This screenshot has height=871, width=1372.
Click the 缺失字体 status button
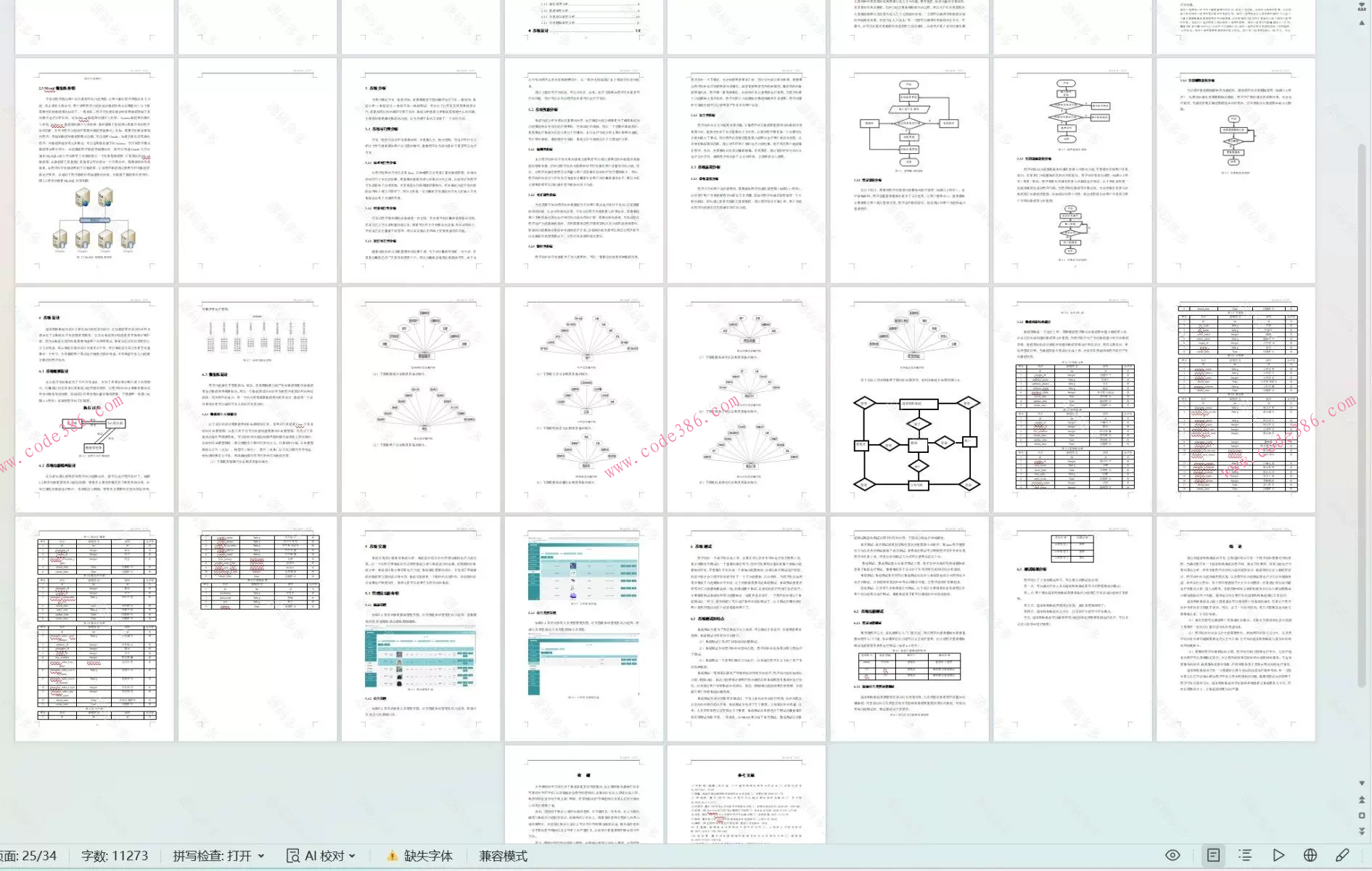419,856
